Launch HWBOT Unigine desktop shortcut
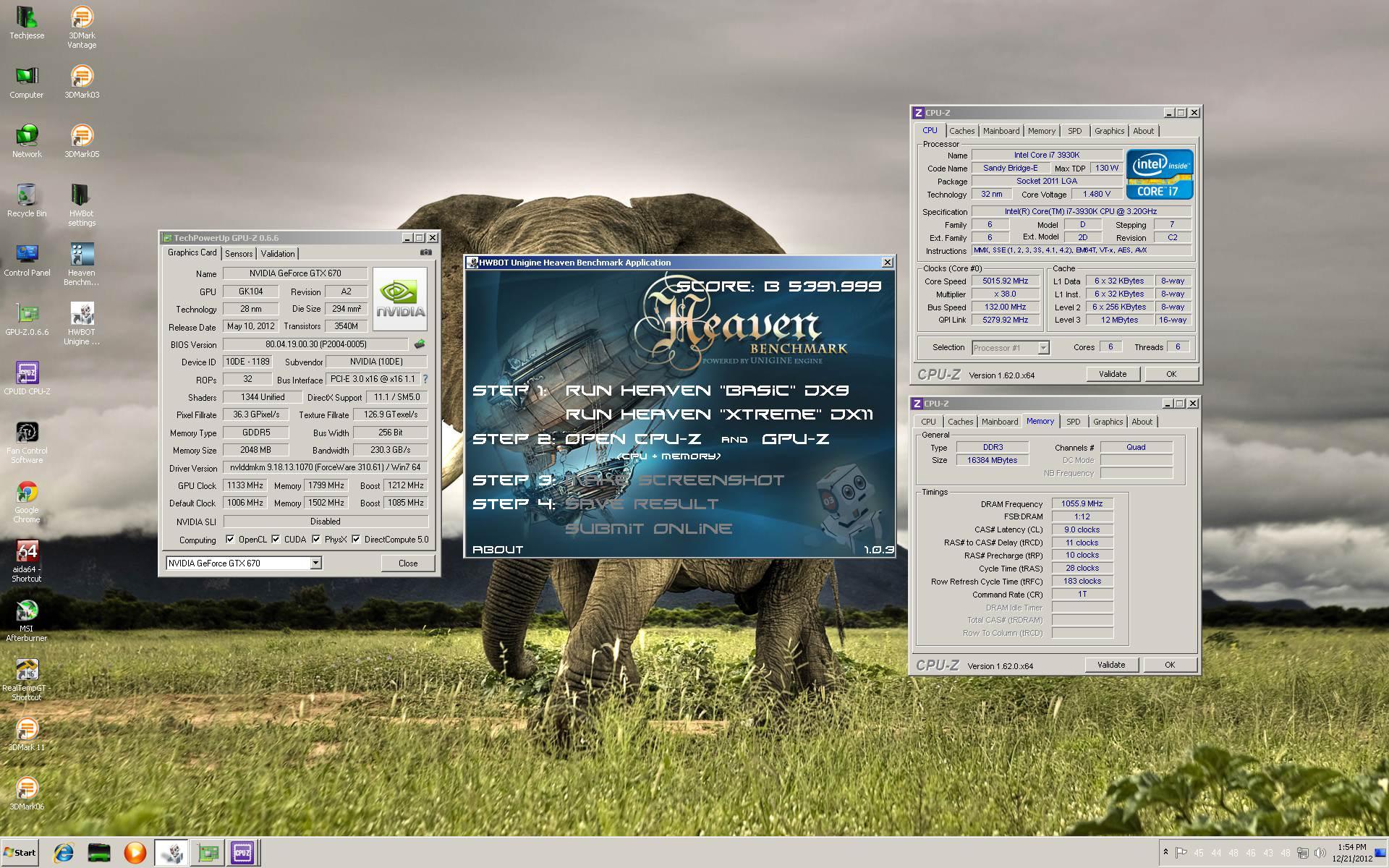This screenshot has width=1389, height=868. 82,324
